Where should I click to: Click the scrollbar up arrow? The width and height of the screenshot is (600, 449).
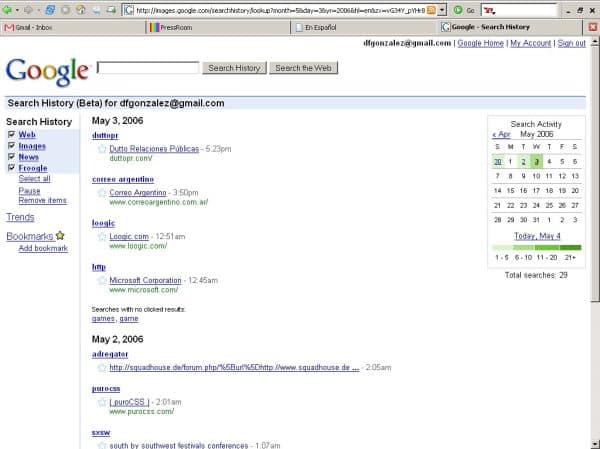[x=595, y=41]
